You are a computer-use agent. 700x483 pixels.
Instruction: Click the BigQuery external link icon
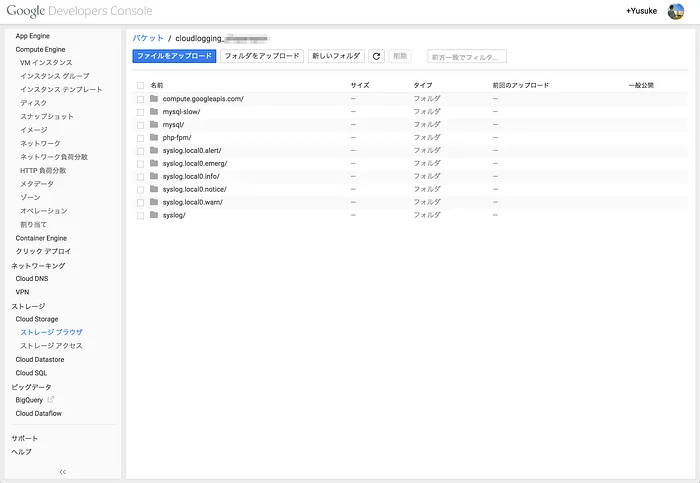pyautogui.click(x=50, y=400)
